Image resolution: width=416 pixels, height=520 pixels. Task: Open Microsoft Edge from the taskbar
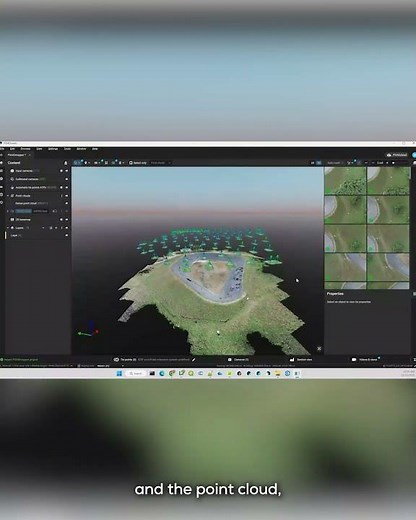(x=162, y=373)
